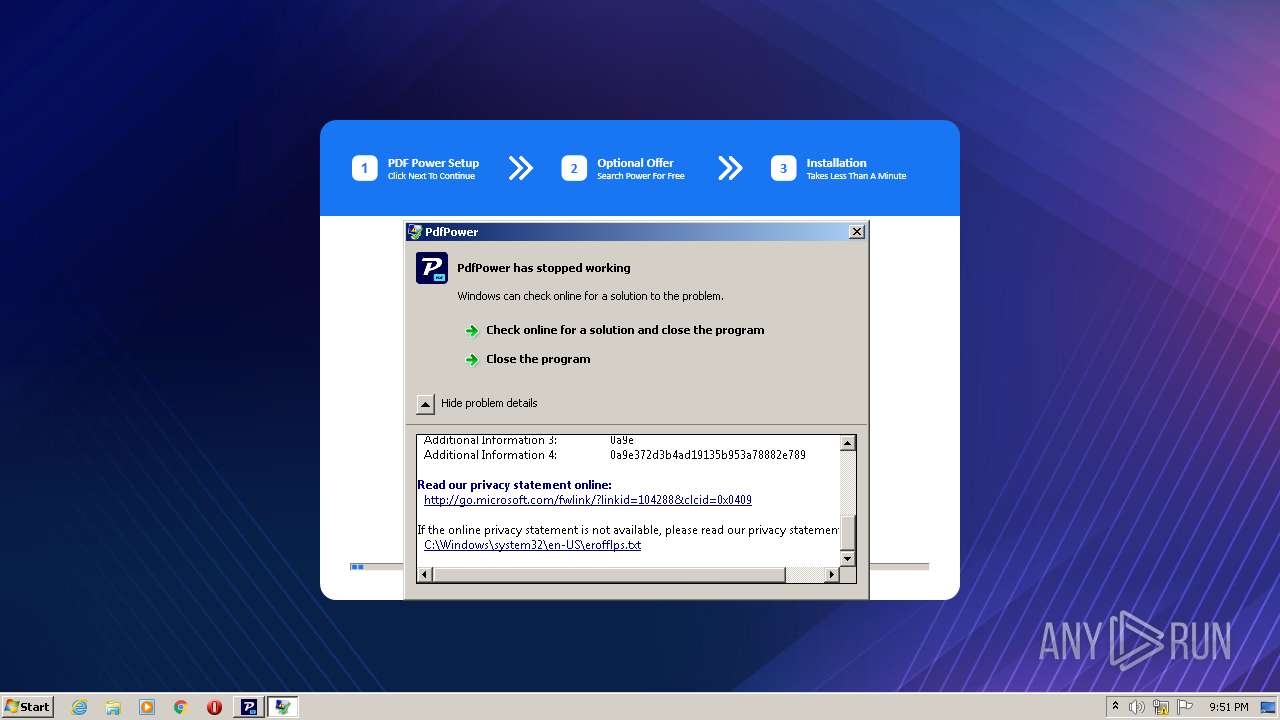Switch to PdfPower installer taskbar button
Viewport: 1280px width, 720px height.
[x=249, y=707]
